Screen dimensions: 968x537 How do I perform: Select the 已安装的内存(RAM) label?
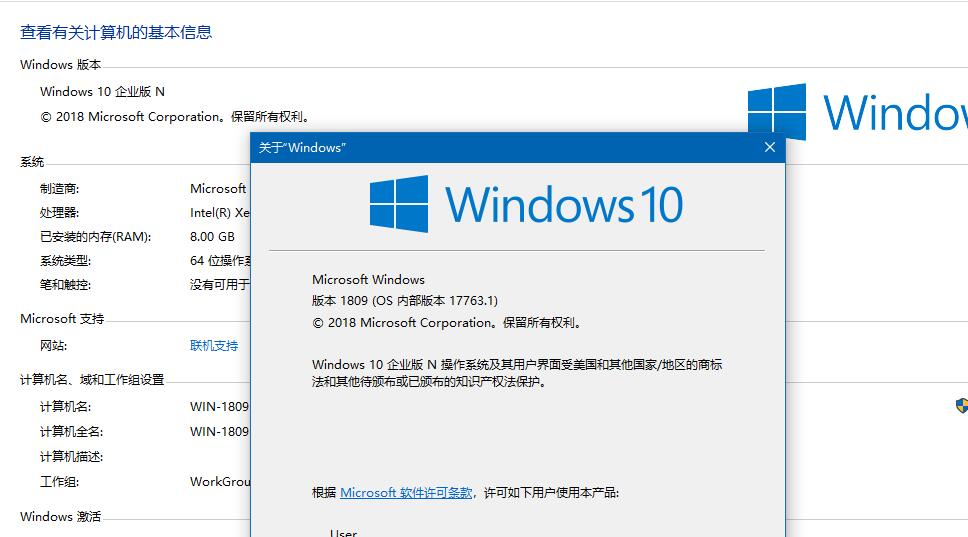click(96, 237)
